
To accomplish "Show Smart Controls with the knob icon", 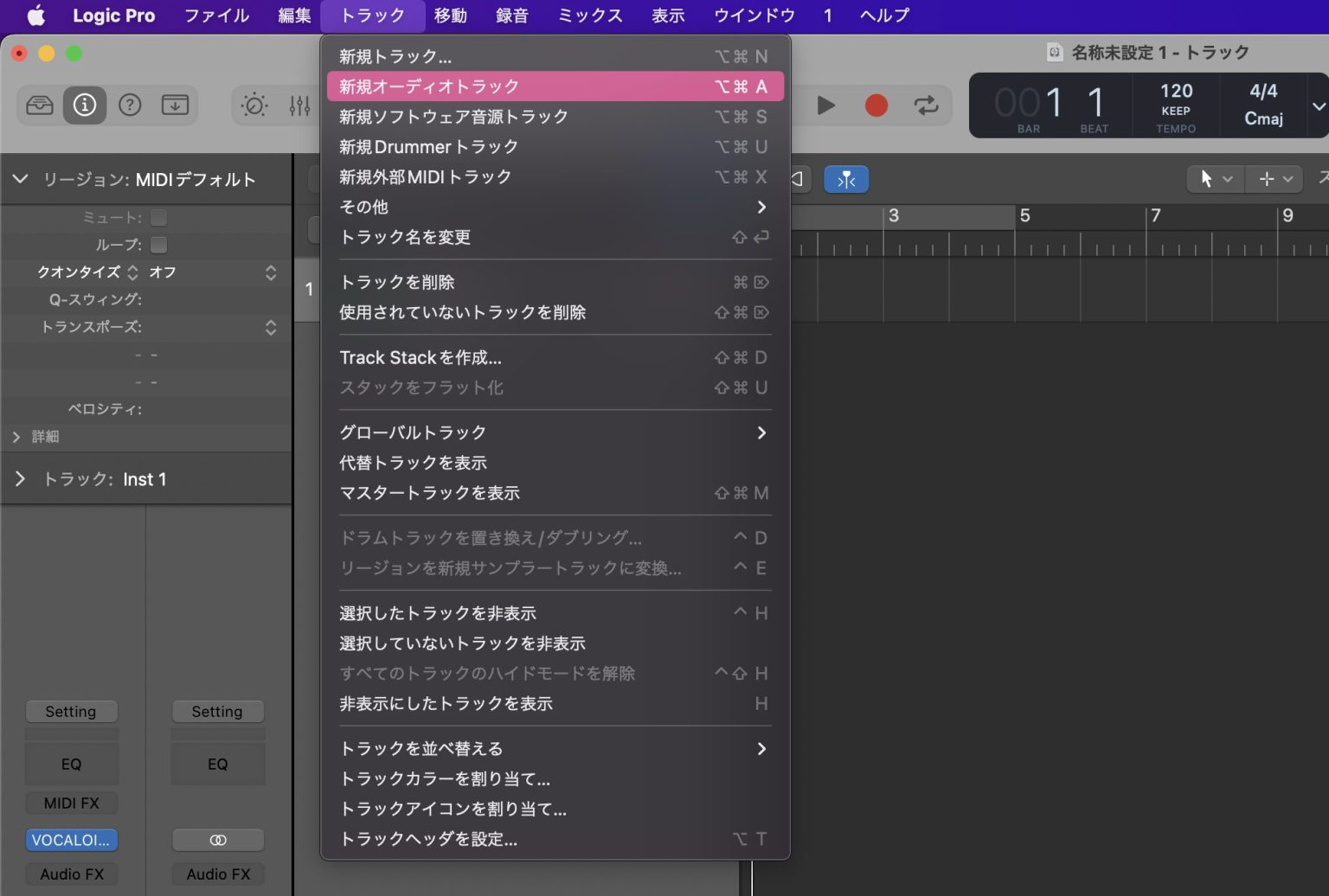I will pos(254,105).
